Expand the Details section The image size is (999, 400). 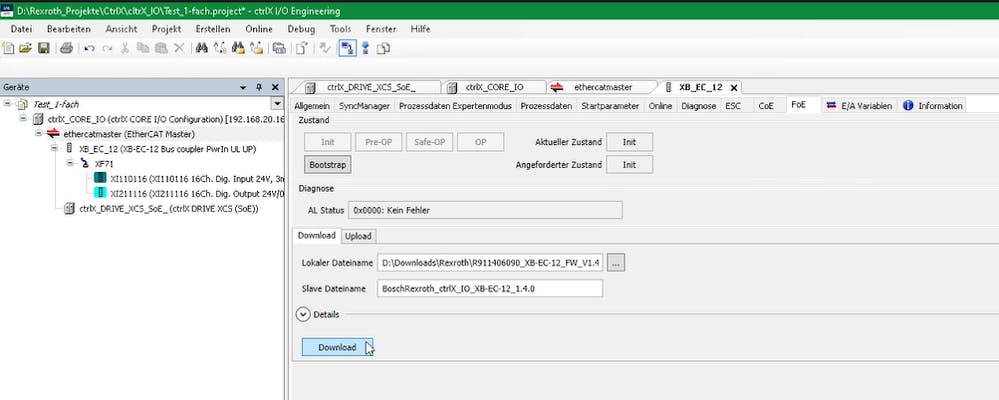coord(303,314)
